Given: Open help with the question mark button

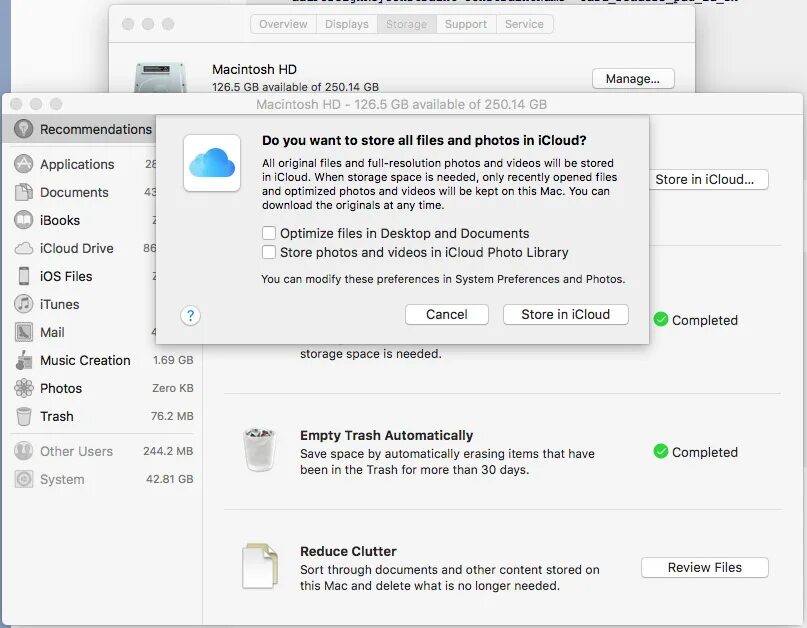Looking at the screenshot, I should point(190,315).
